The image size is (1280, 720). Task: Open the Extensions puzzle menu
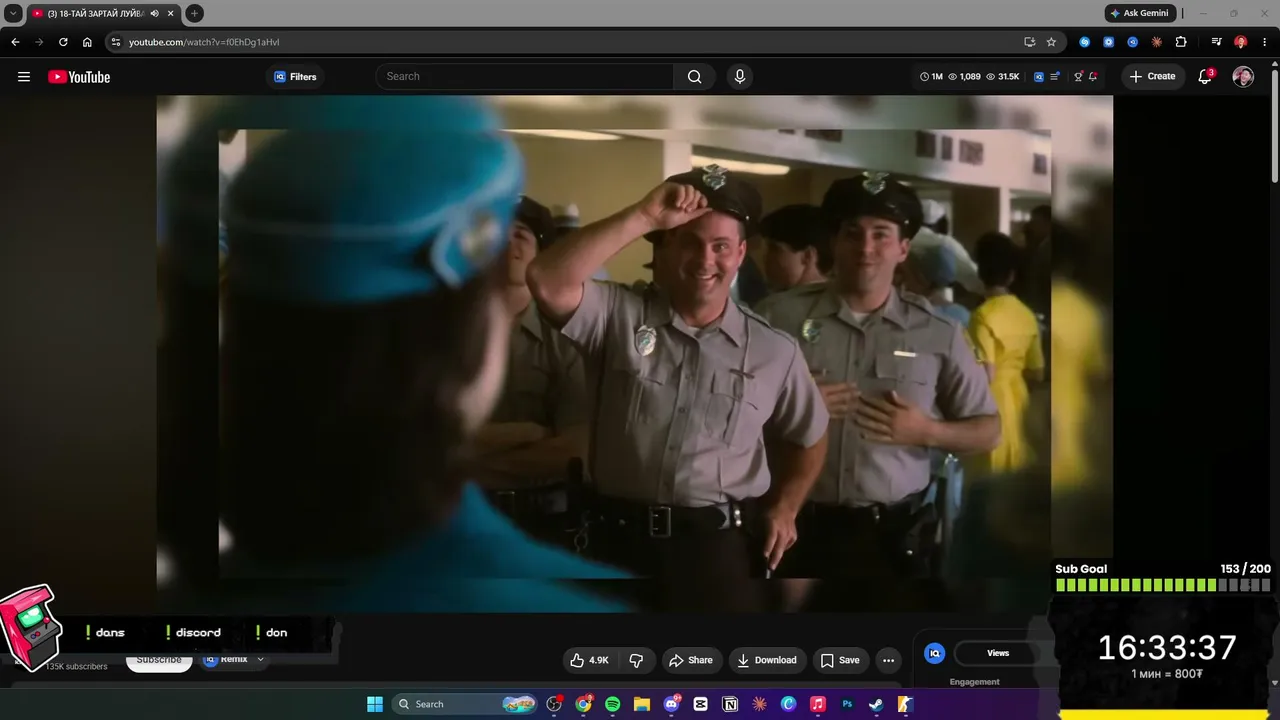click(1181, 42)
